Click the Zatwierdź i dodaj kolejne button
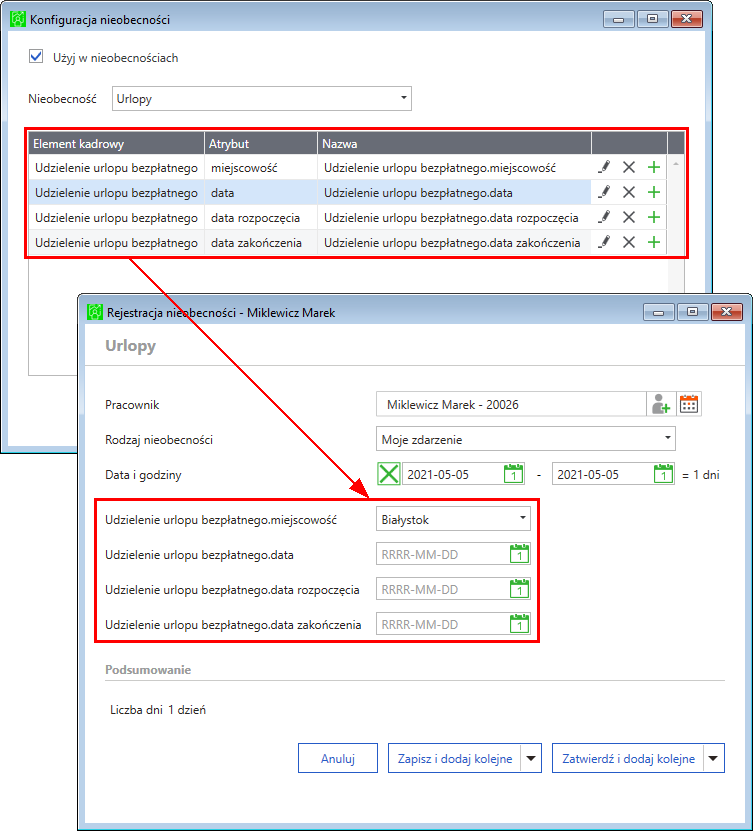Screen dimensions: 753x831 (x=628, y=758)
